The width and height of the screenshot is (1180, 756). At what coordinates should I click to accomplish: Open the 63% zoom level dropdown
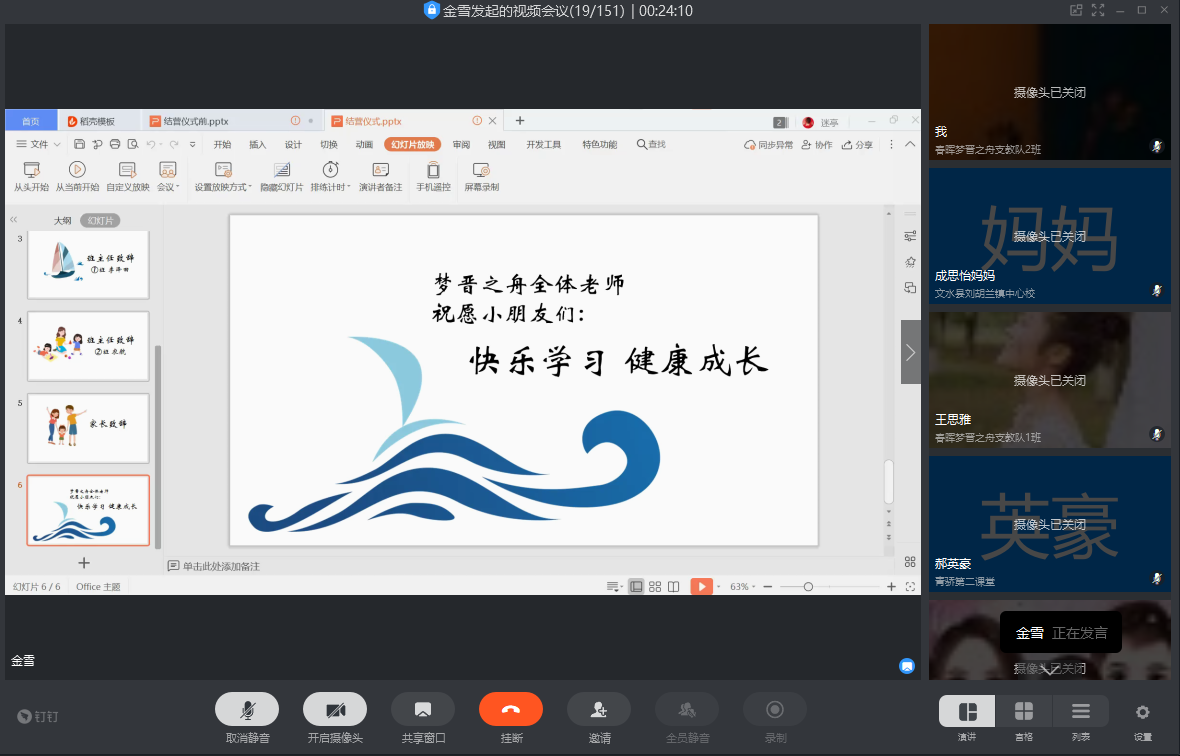(742, 587)
